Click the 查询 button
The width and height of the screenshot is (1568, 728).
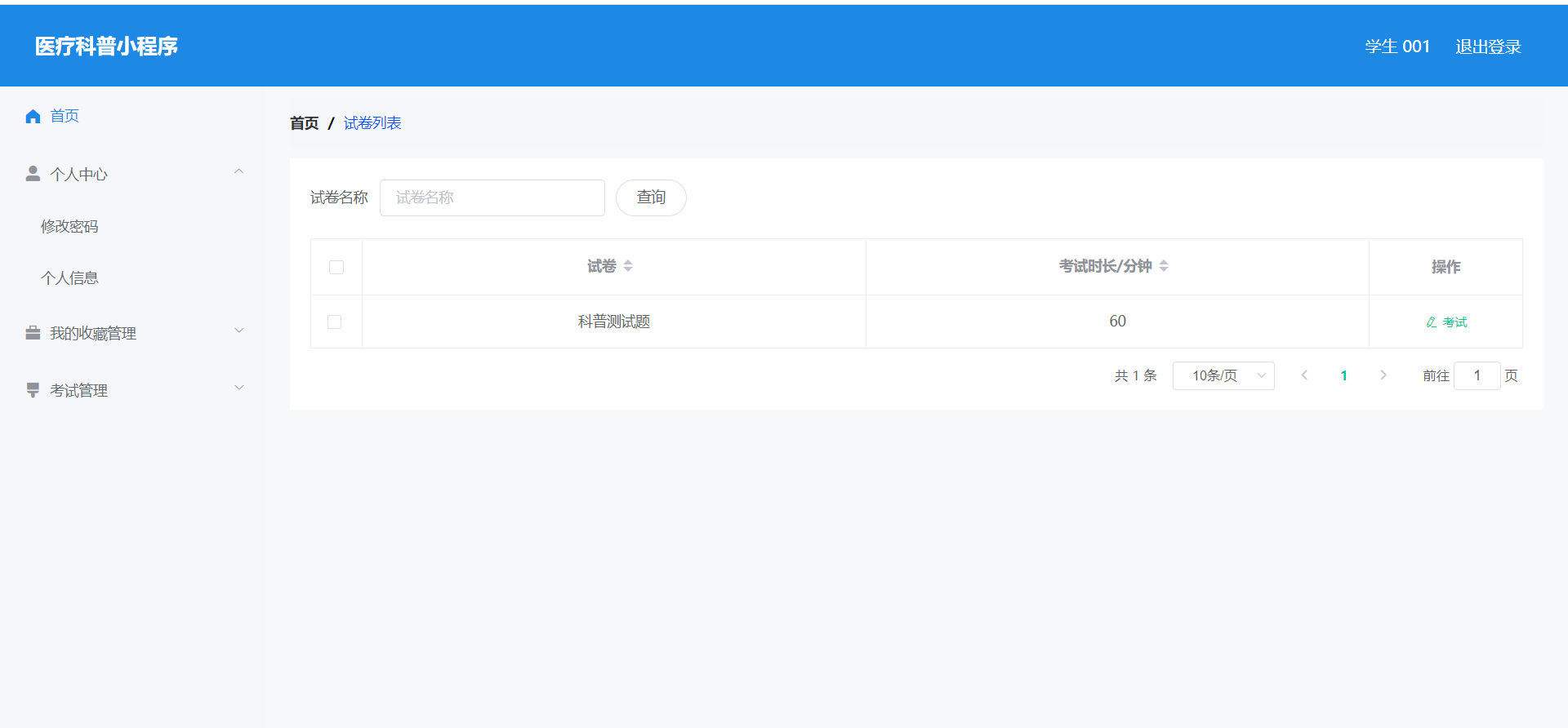coord(651,198)
